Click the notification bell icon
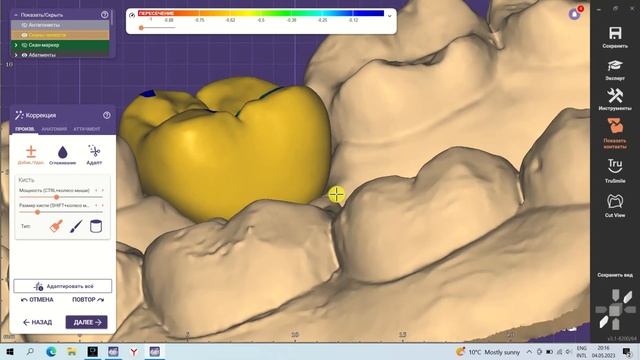The height and width of the screenshot is (360, 640). pos(575,14)
